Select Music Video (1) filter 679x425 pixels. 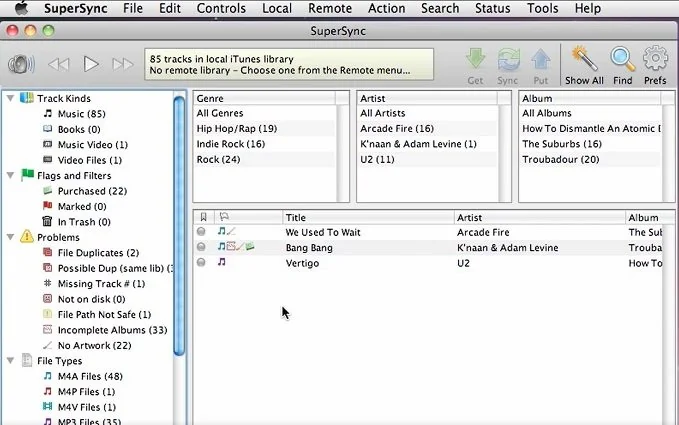click(93, 145)
